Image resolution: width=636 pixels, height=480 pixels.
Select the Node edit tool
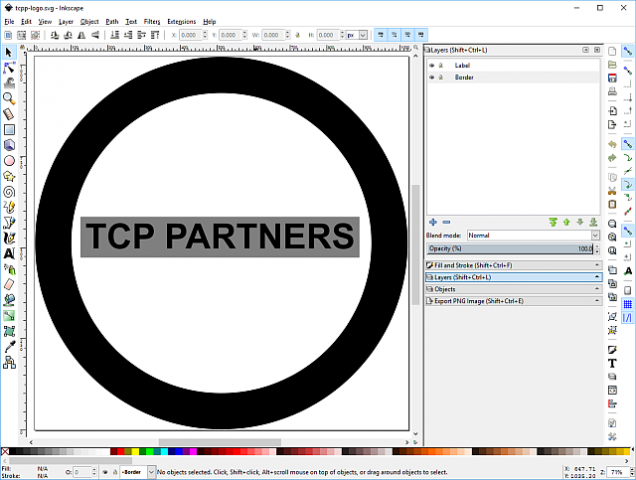9,68
